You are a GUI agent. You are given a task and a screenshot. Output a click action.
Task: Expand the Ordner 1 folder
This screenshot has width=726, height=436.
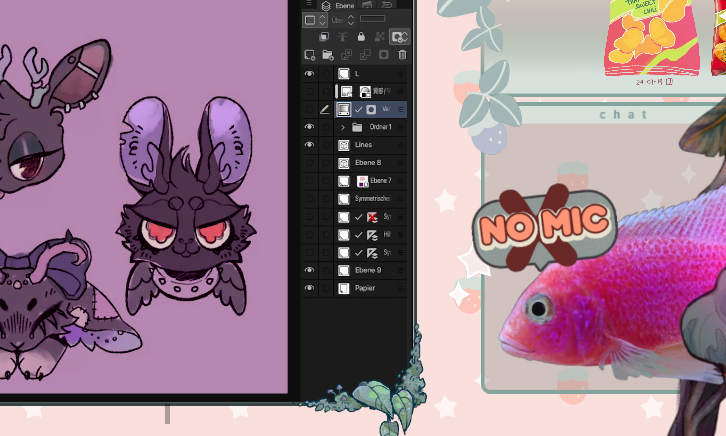(x=343, y=127)
